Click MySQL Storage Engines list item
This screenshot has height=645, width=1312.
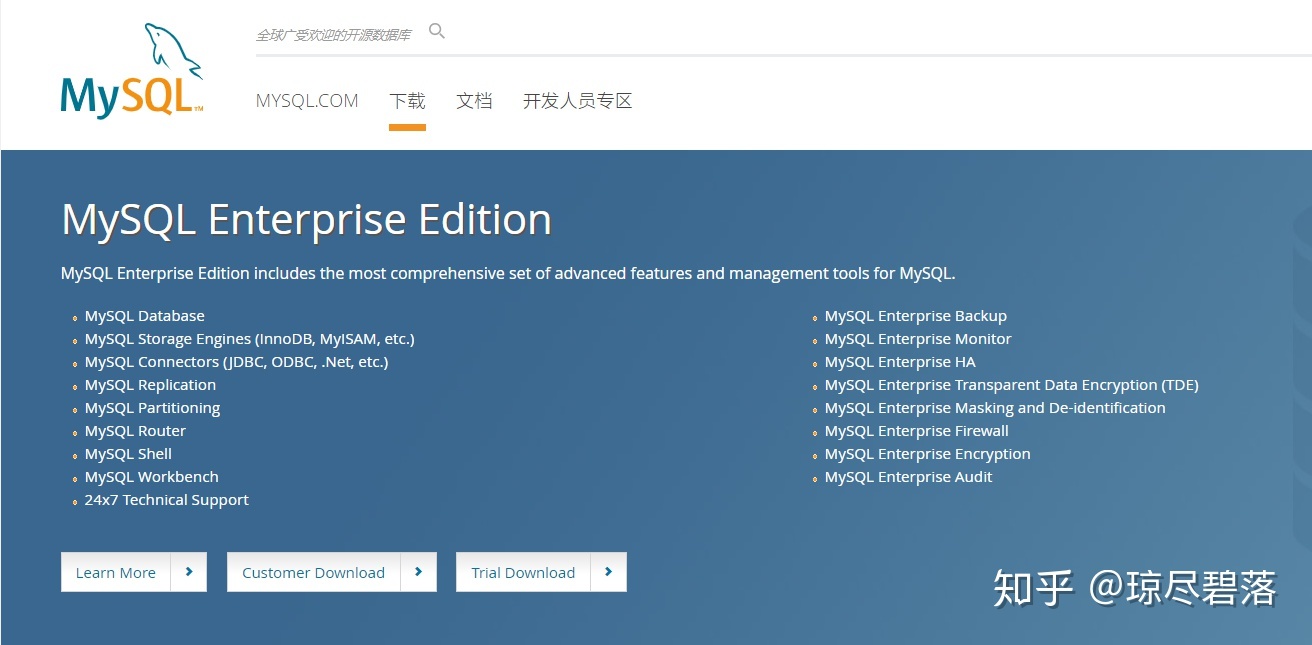click(x=250, y=339)
